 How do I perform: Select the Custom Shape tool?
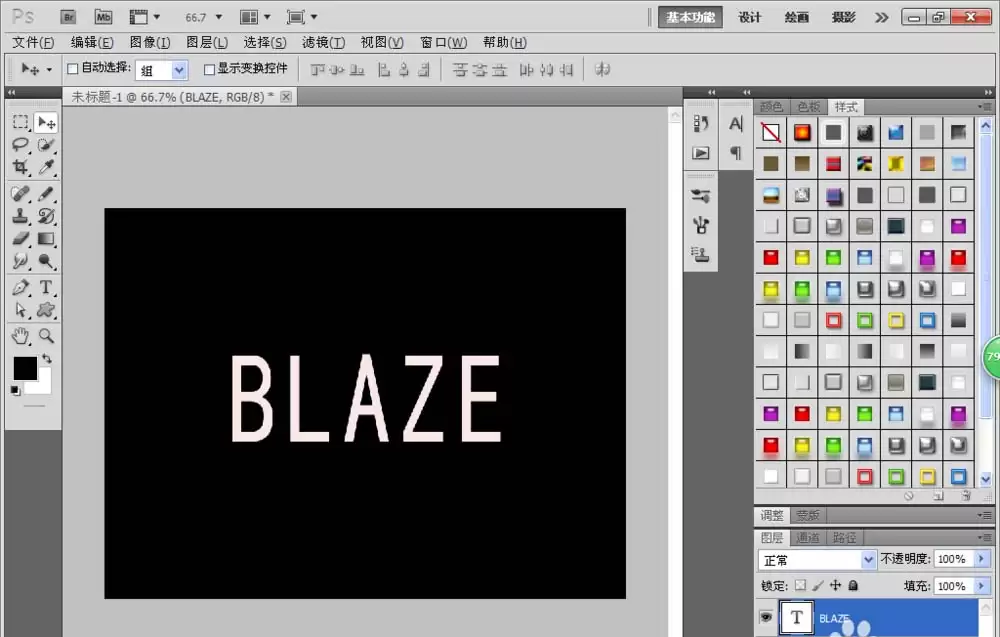point(46,310)
